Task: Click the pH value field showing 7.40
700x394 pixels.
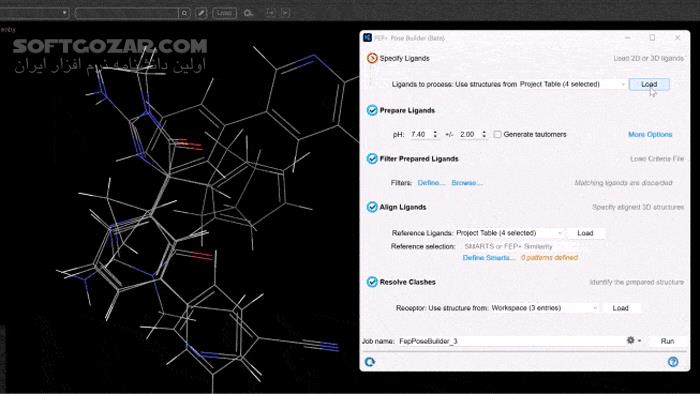Action: pos(420,134)
